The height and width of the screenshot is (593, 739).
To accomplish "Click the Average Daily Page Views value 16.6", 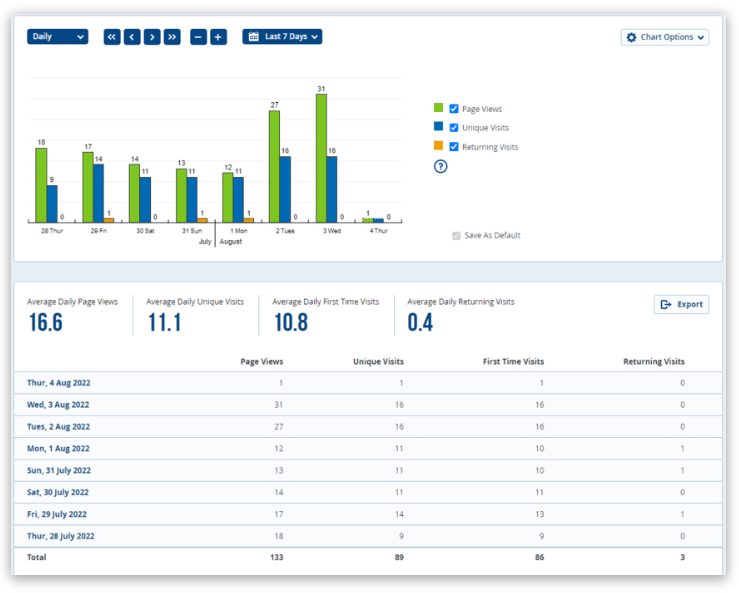I will click(46, 323).
